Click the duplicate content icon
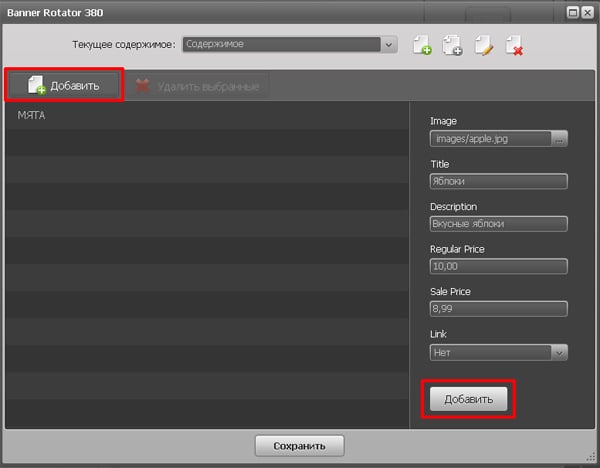 [x=452, y=45]
